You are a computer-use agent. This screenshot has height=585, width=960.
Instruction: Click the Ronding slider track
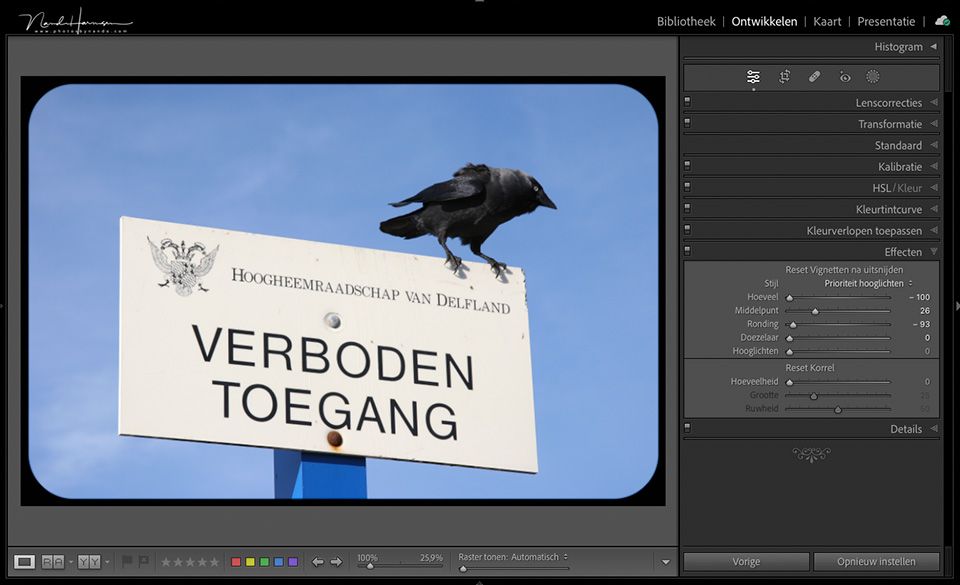838,324
